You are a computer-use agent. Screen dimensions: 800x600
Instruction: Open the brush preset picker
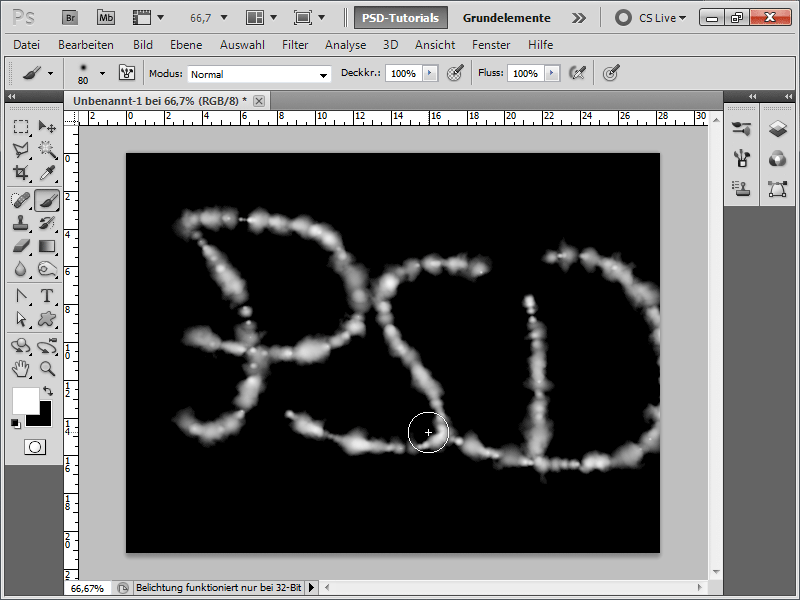pos(103,73)
